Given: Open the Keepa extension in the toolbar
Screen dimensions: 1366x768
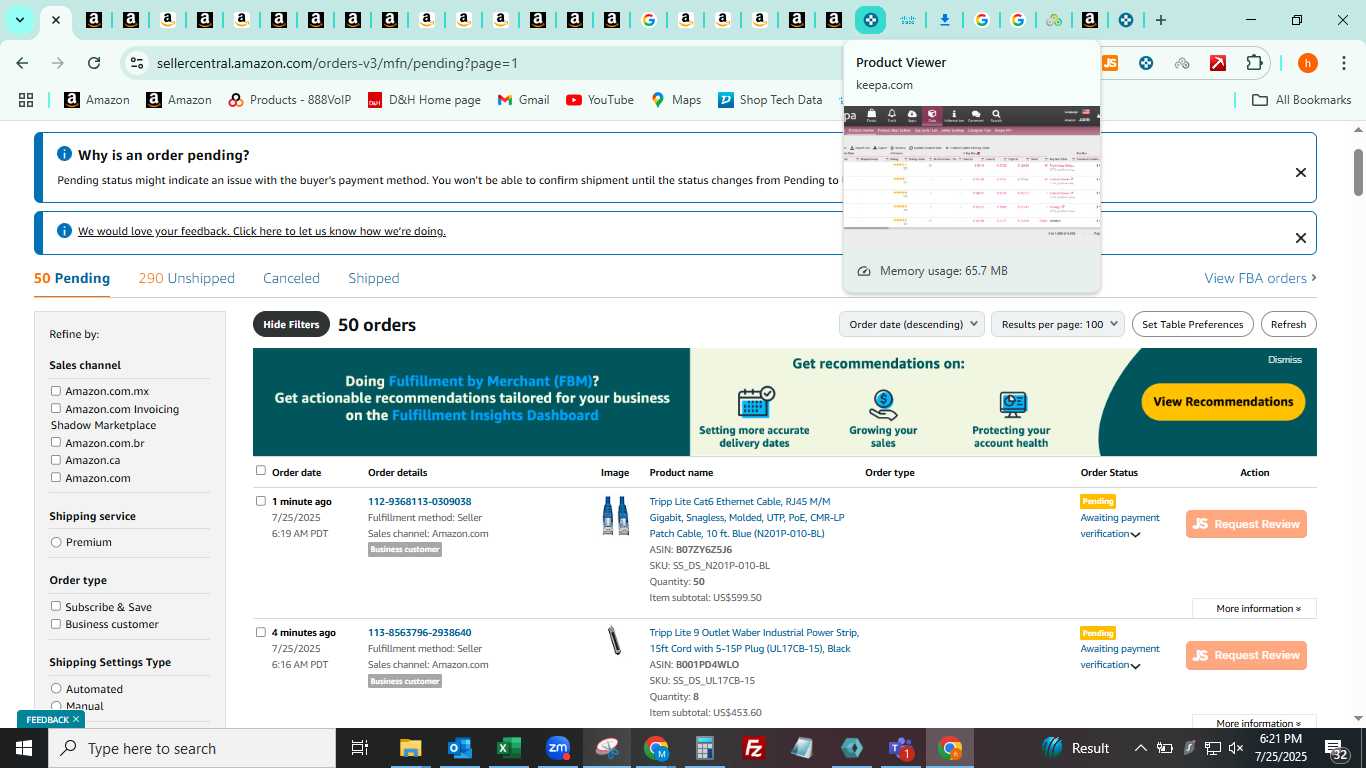Looking at the screenshot, I should (x=1146, y=63).
